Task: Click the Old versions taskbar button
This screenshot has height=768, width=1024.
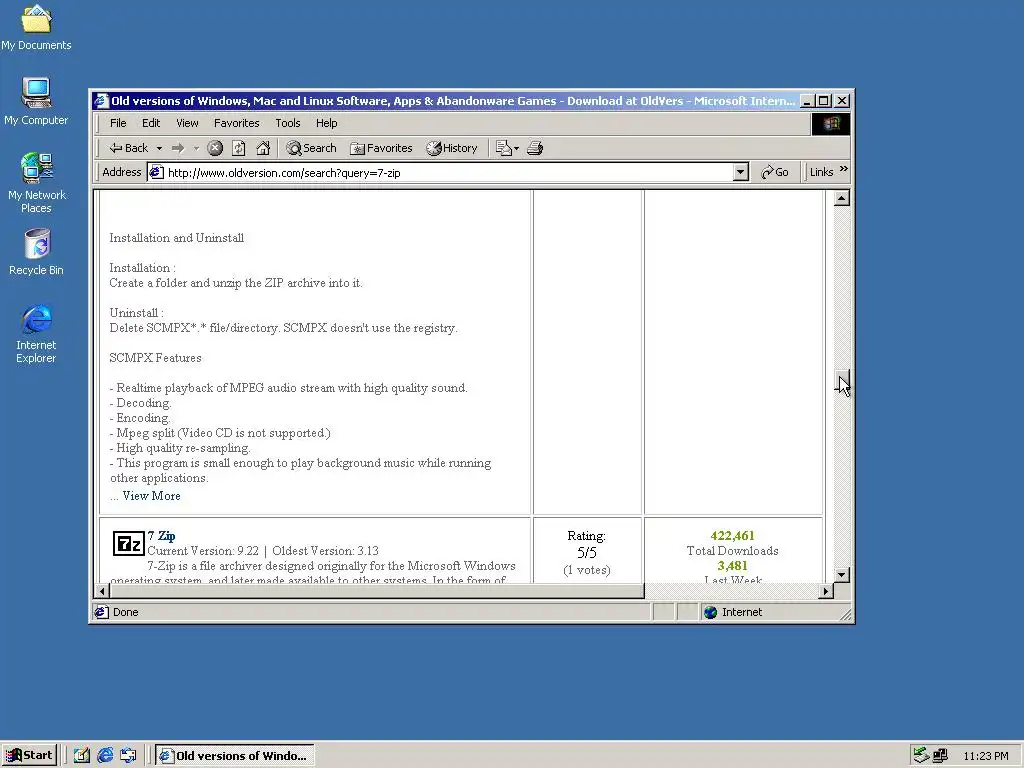Action: point(235,756)
